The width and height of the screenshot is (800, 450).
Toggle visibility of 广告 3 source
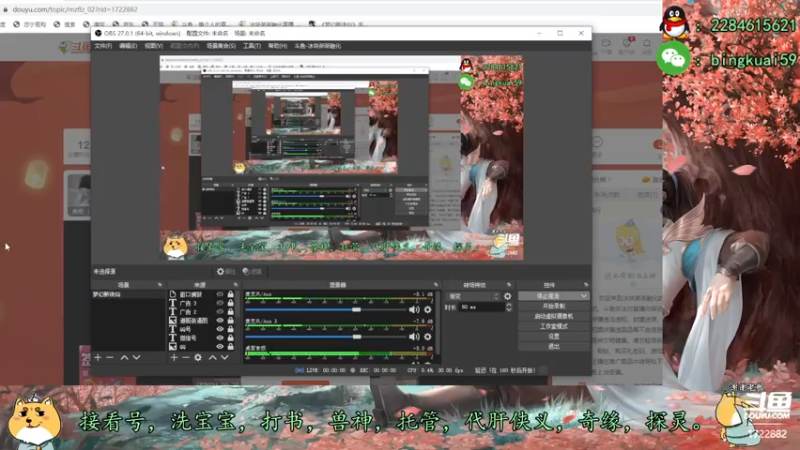(220, 303)
